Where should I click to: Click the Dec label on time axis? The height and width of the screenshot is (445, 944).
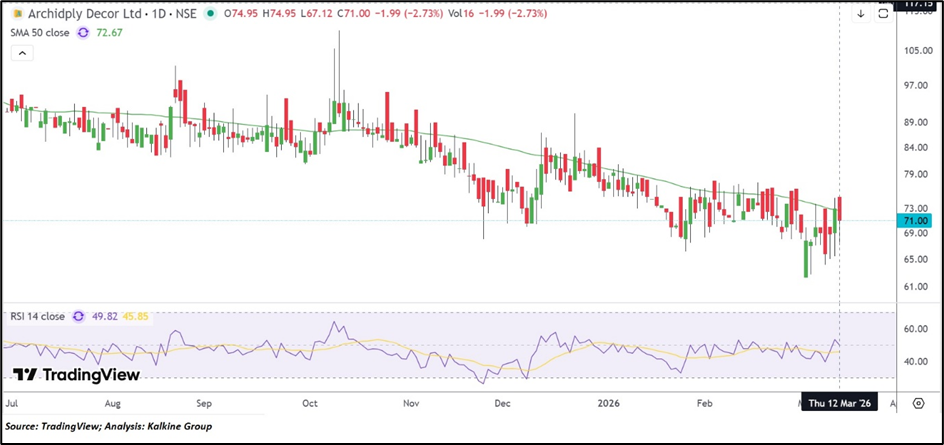point(503,402)
